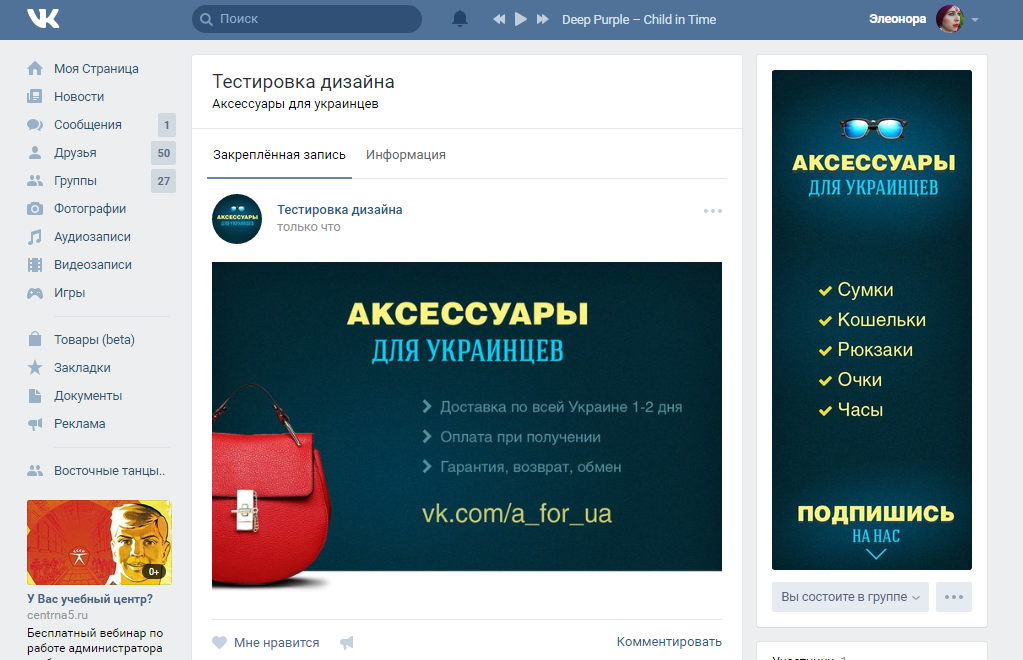Open the Deep Purple – Child in Time track
Screen dimensions: 1023x660
click(639, 20)
